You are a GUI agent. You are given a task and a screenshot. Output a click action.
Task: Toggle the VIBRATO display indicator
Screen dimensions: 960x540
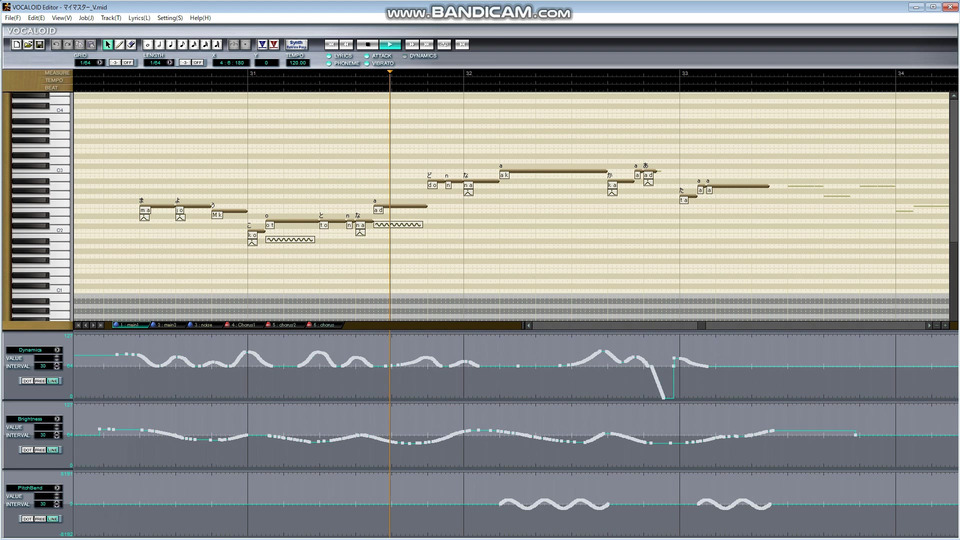click(367, 64)
